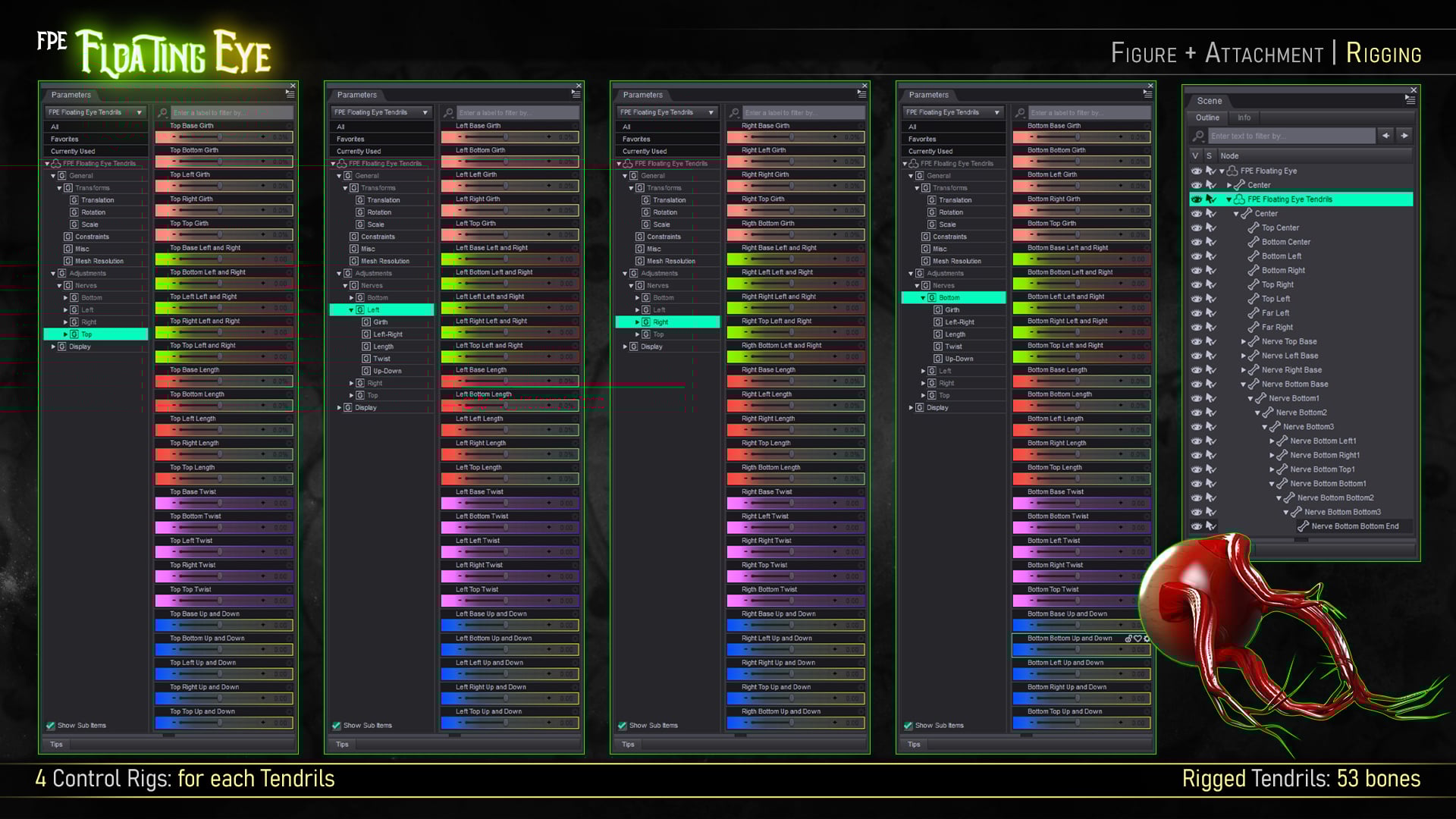
Task: Open the first Parameters panel options menu icon
Action: (289, 94)
